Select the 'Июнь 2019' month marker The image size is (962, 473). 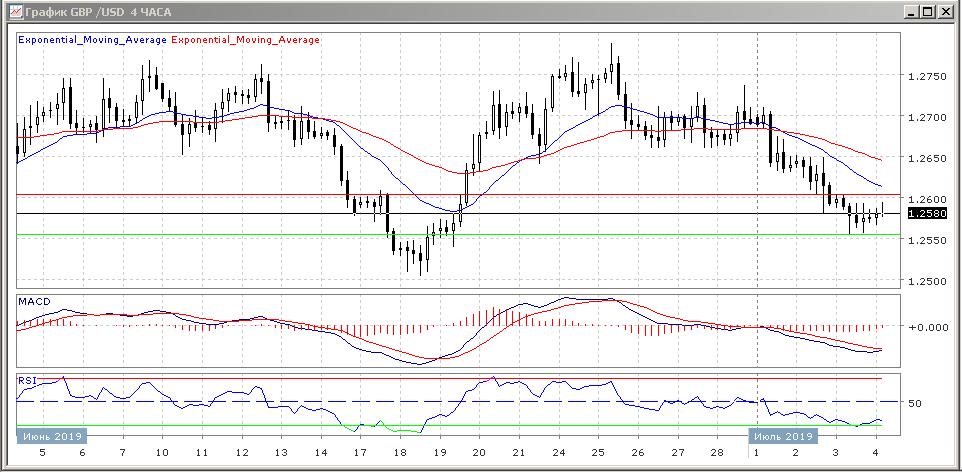(51, 436)
